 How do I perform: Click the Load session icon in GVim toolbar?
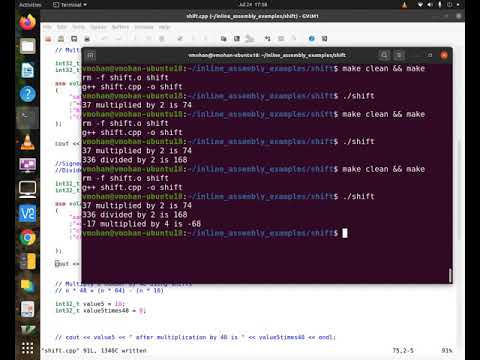tap(224, 39)
